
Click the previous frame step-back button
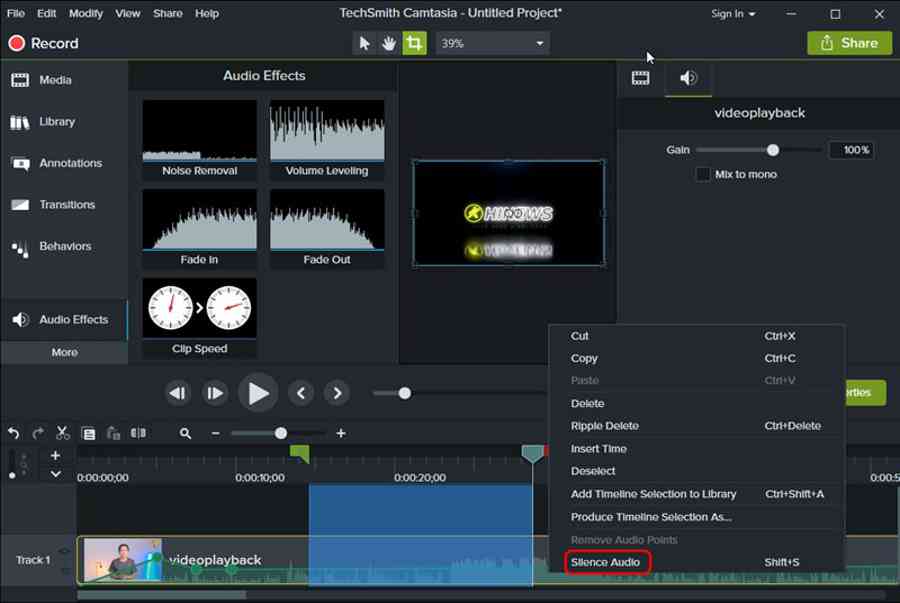tap(178, 393)
